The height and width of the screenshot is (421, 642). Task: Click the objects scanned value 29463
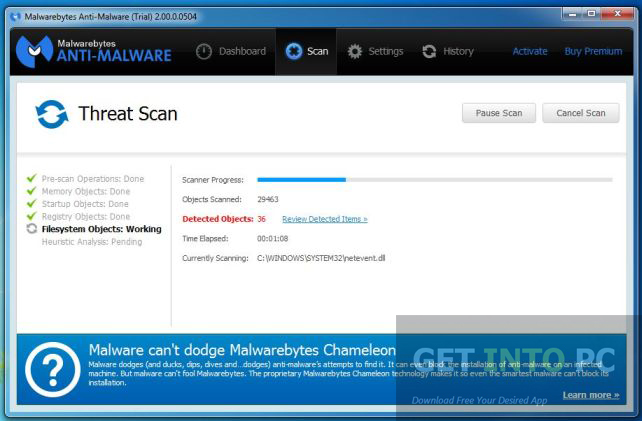[268, 199]
